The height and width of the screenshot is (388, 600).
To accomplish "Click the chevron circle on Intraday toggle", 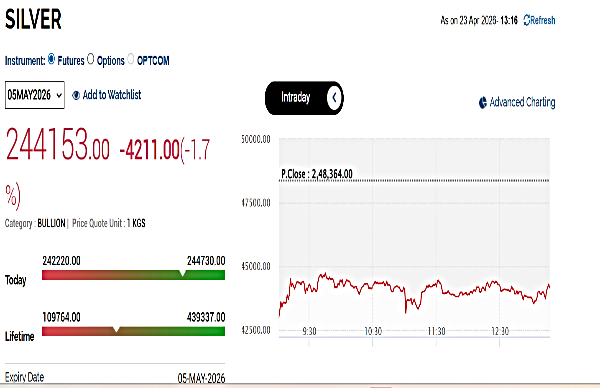I will [x=334, y=98].
